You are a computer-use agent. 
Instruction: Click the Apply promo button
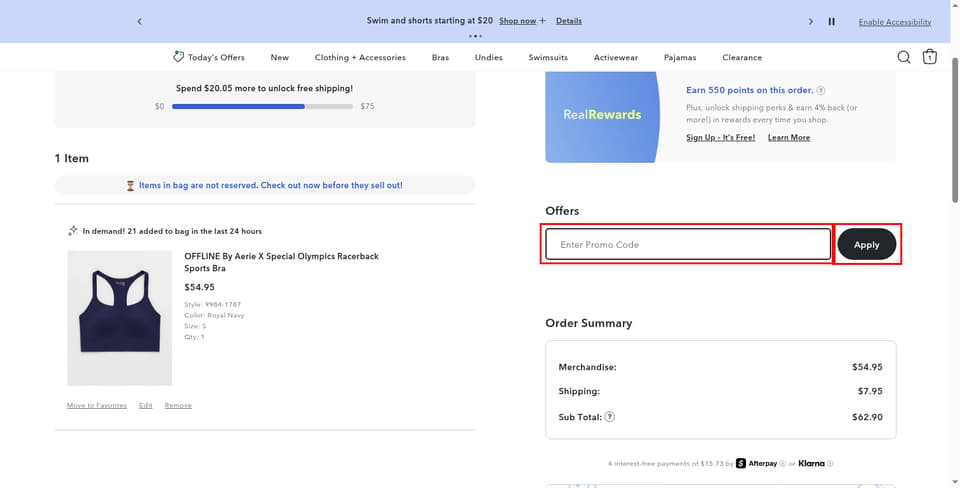pos(866,244)
